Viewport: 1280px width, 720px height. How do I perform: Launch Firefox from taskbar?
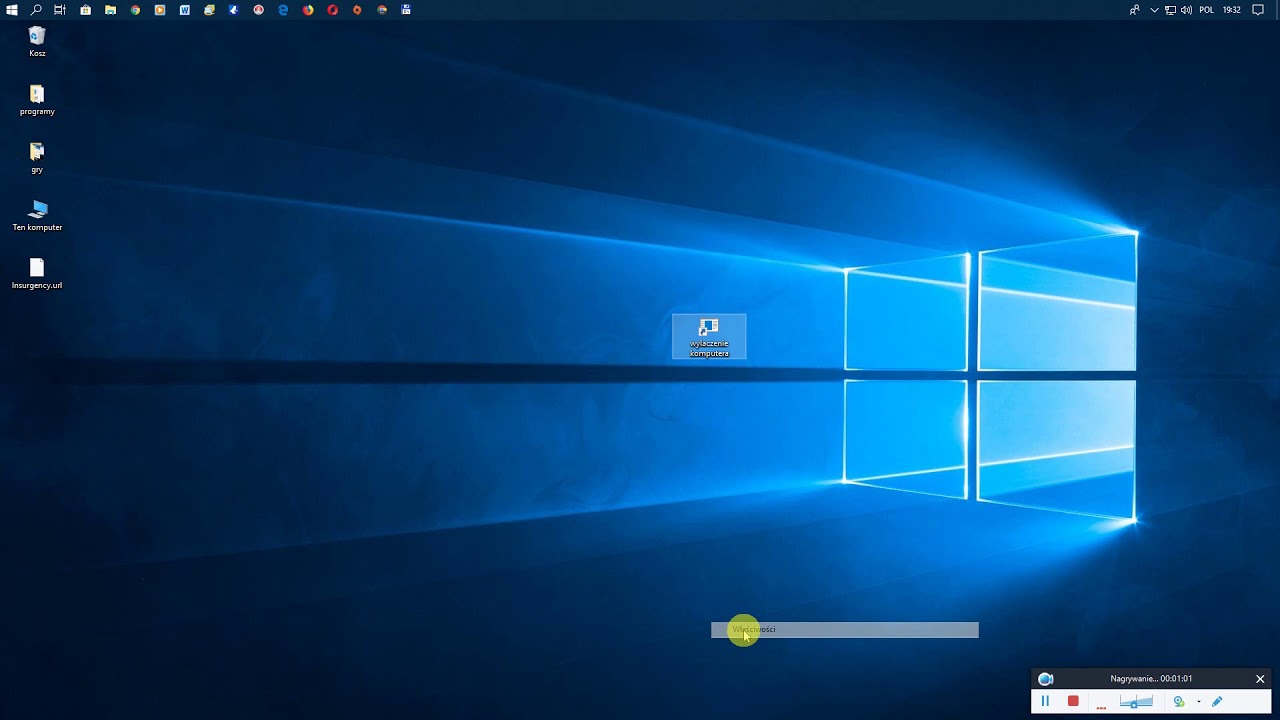pos(308,10)
